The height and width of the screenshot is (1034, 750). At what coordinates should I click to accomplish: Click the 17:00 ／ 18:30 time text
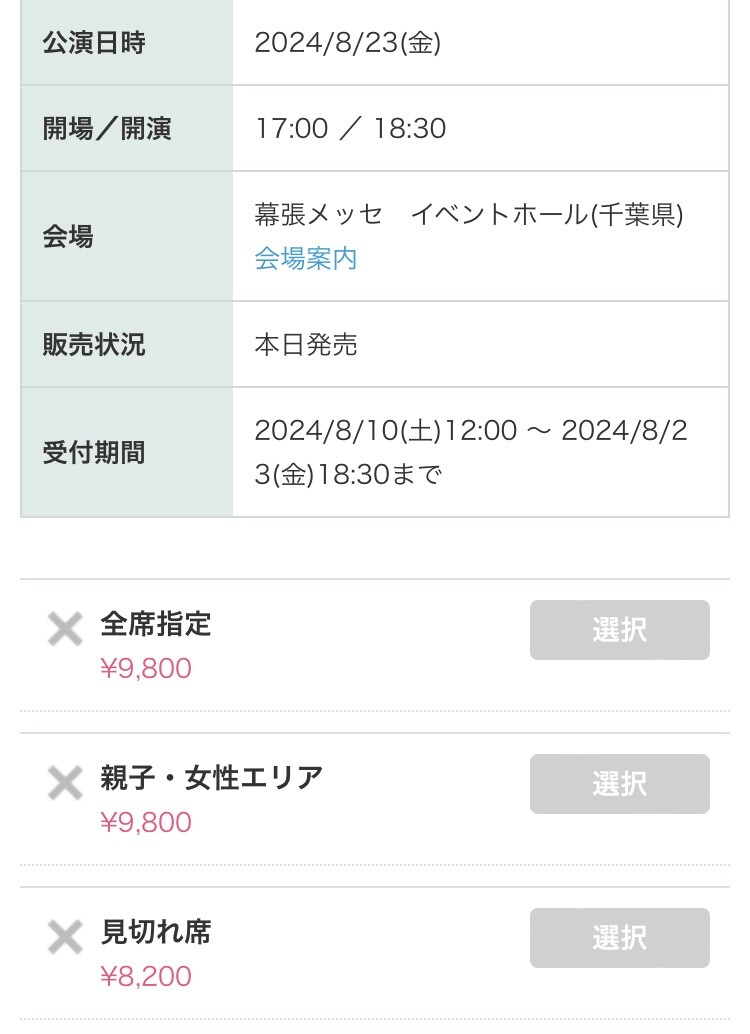(350, 129)
